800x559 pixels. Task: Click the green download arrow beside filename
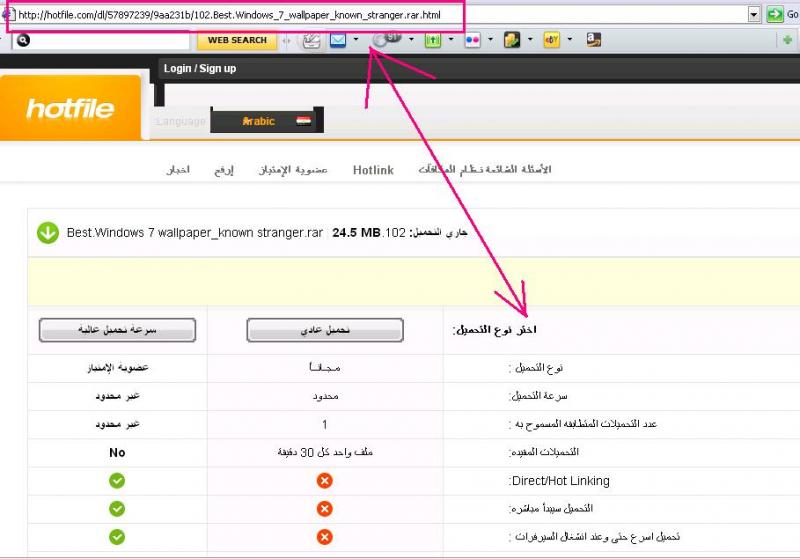click(47, 233)
